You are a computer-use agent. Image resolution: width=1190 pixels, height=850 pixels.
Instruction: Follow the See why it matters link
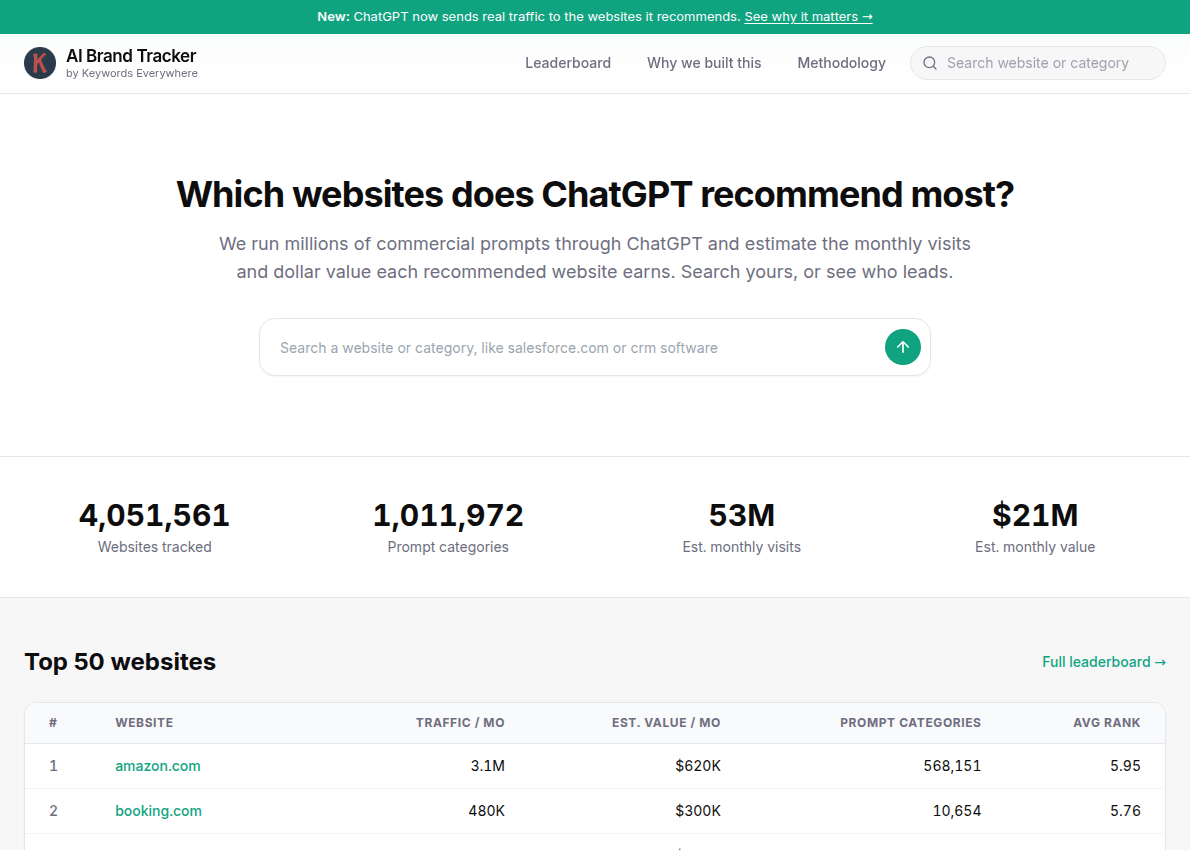click(808, 17)
